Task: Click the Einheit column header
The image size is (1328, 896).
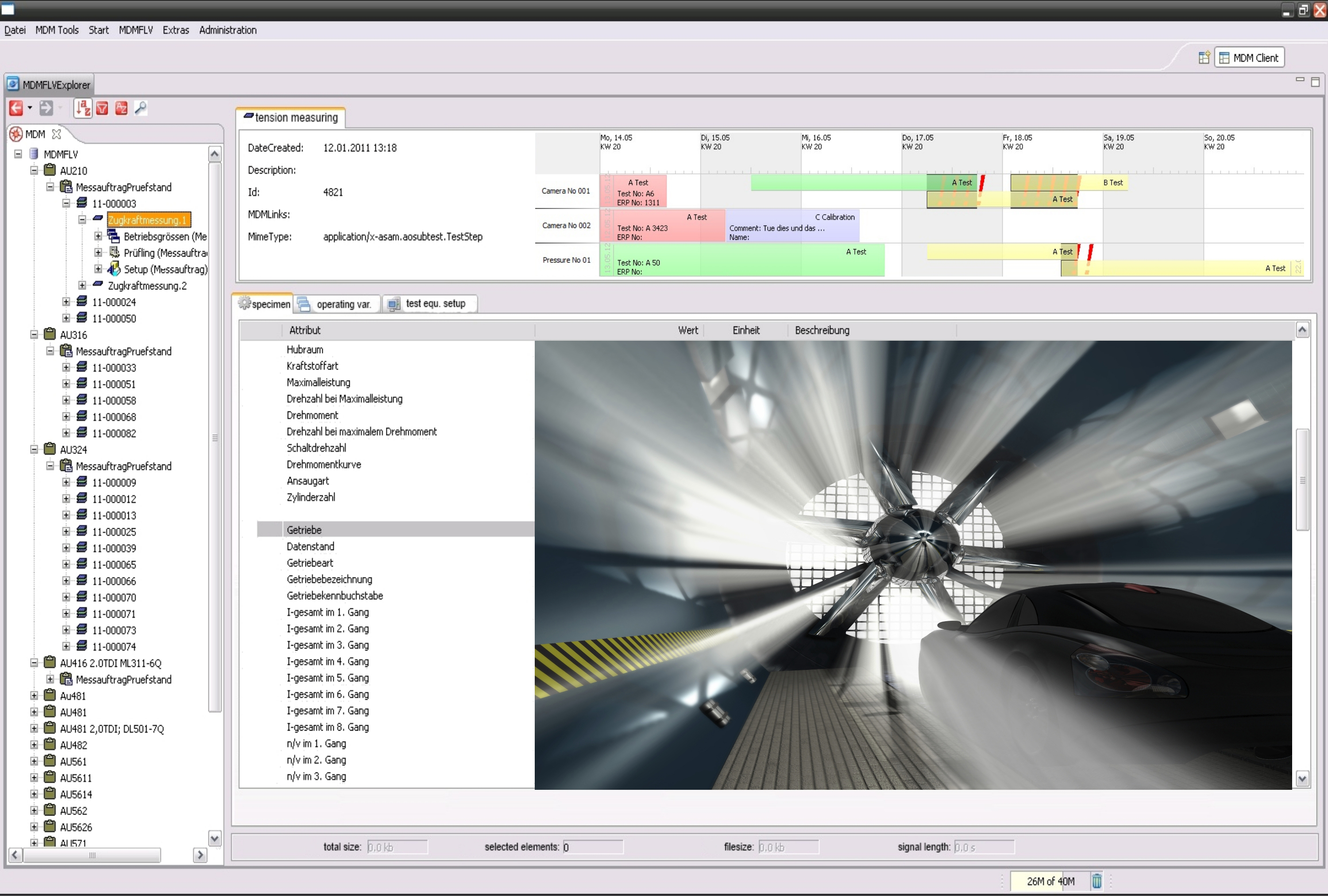Action: [746, 330]
